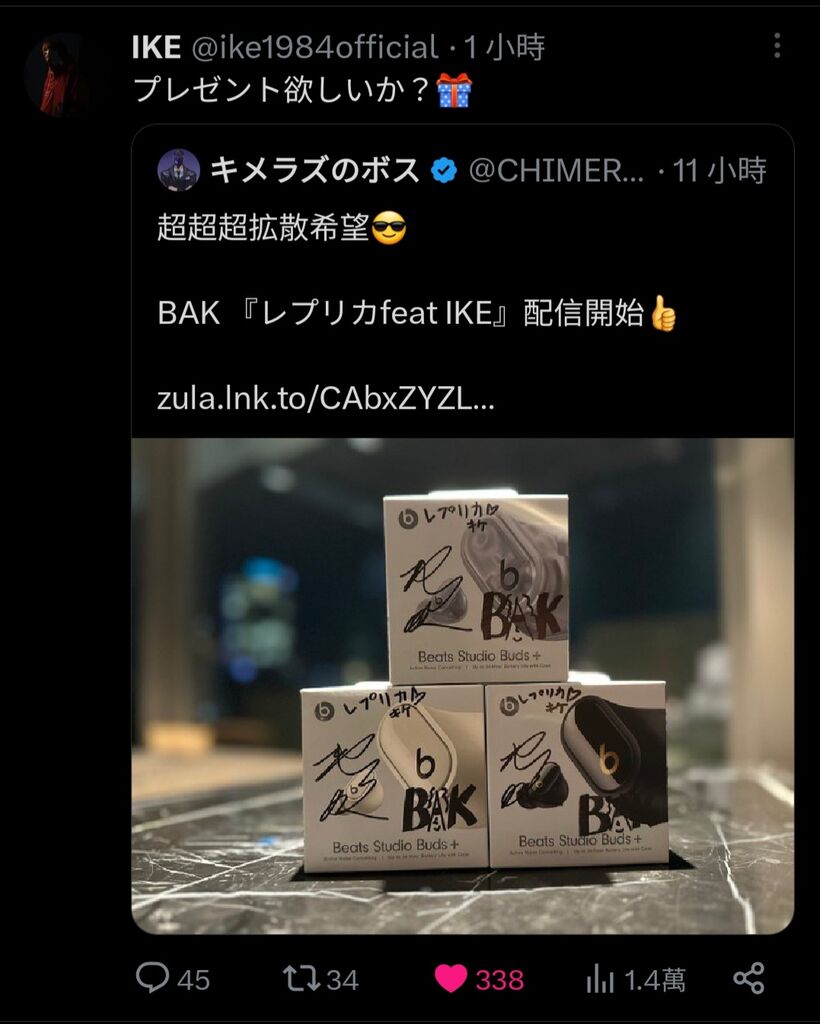Click the 34 retweets count
Viewport: 820px width, 1024px height.
pos(342,980)
